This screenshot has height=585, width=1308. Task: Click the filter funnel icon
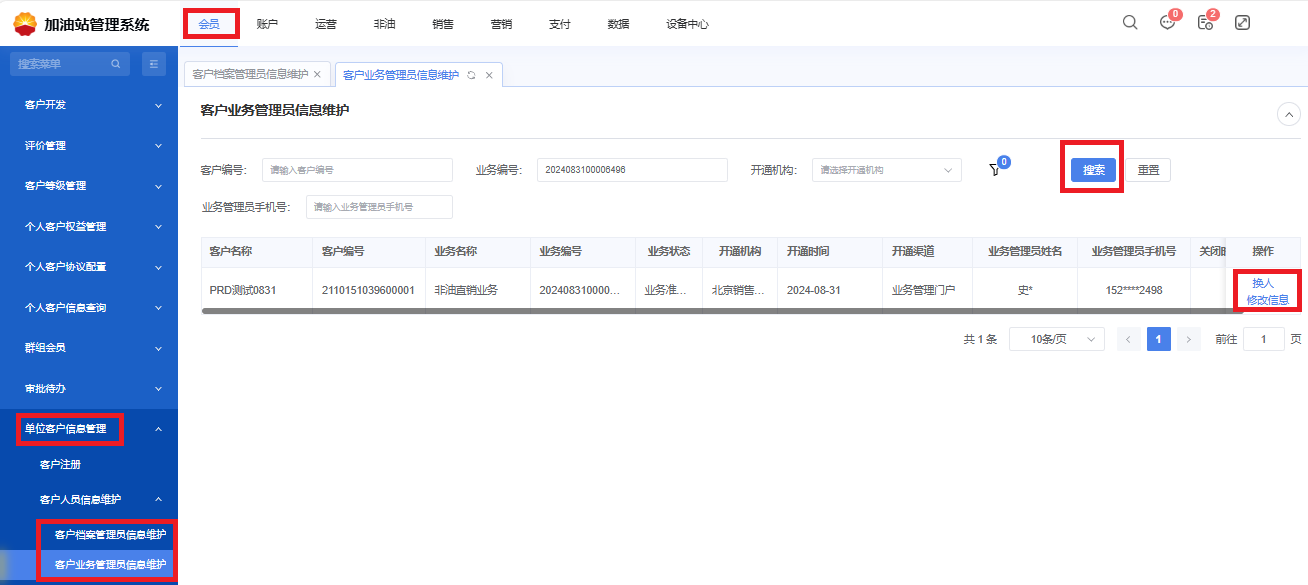(x=994, y=170)
